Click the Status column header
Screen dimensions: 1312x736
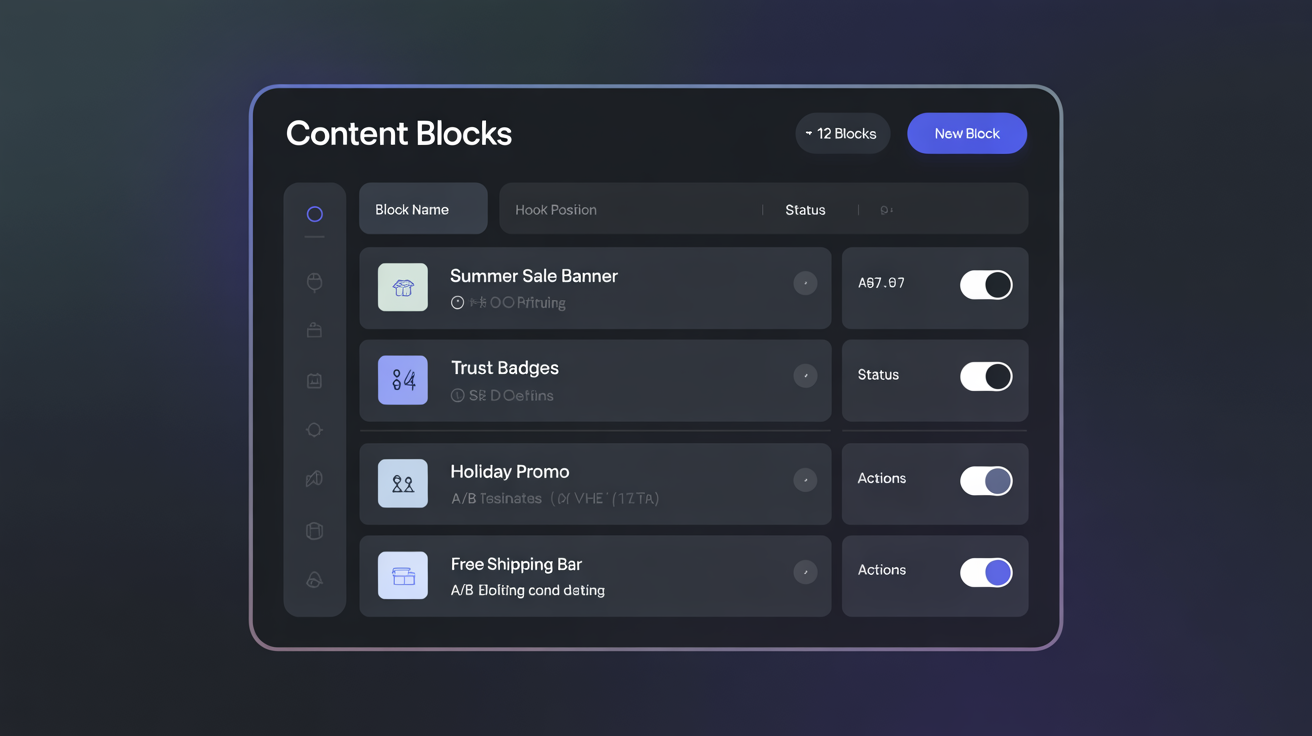(x=805, y=210)
